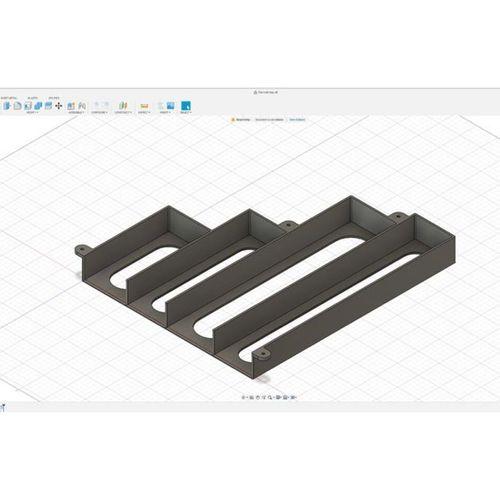Switch to the SHEET METAL tab
The image size is (500, 500).
(9, 98)
